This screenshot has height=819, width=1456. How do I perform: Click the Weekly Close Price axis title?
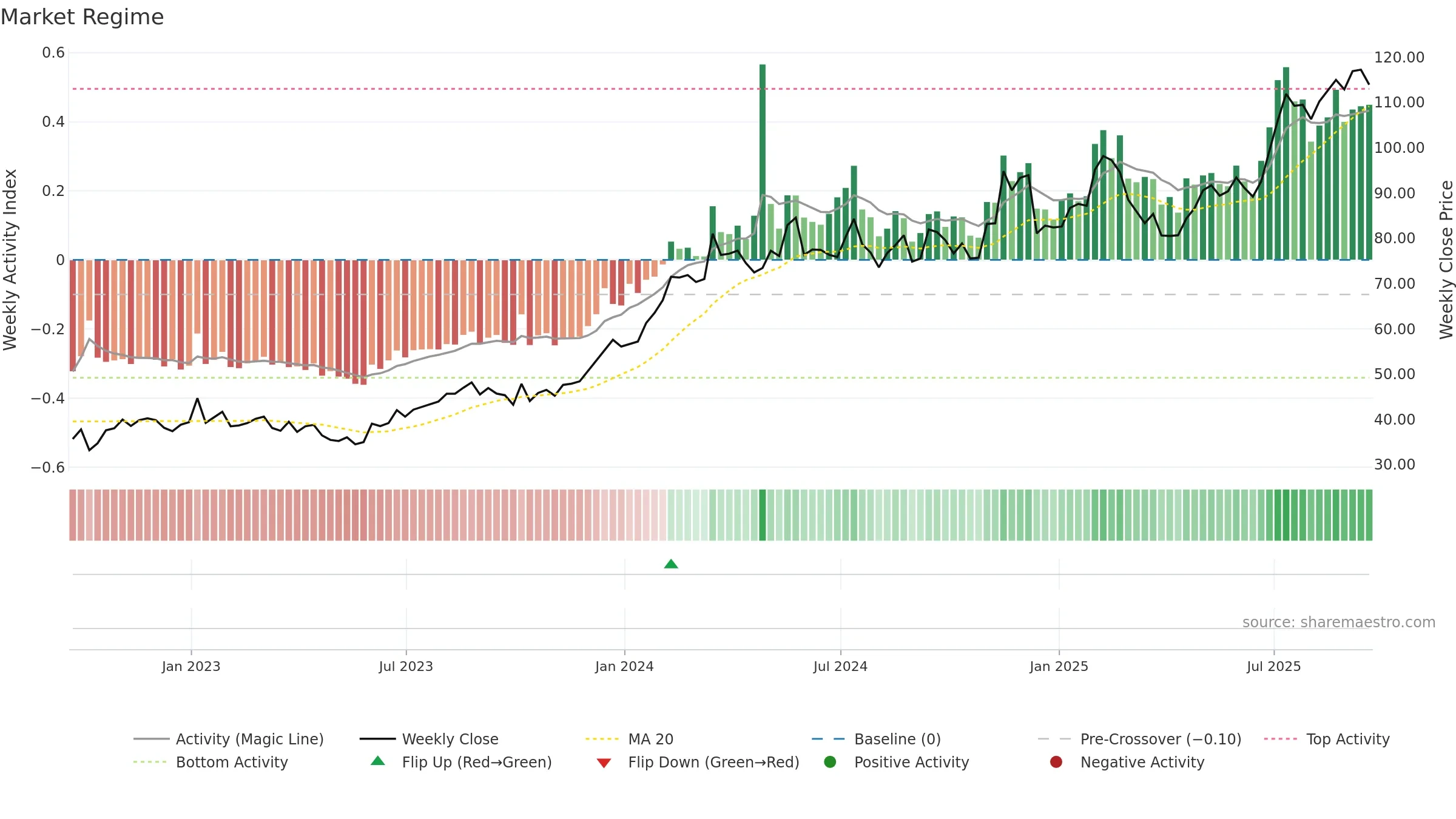click(1446, 260)
